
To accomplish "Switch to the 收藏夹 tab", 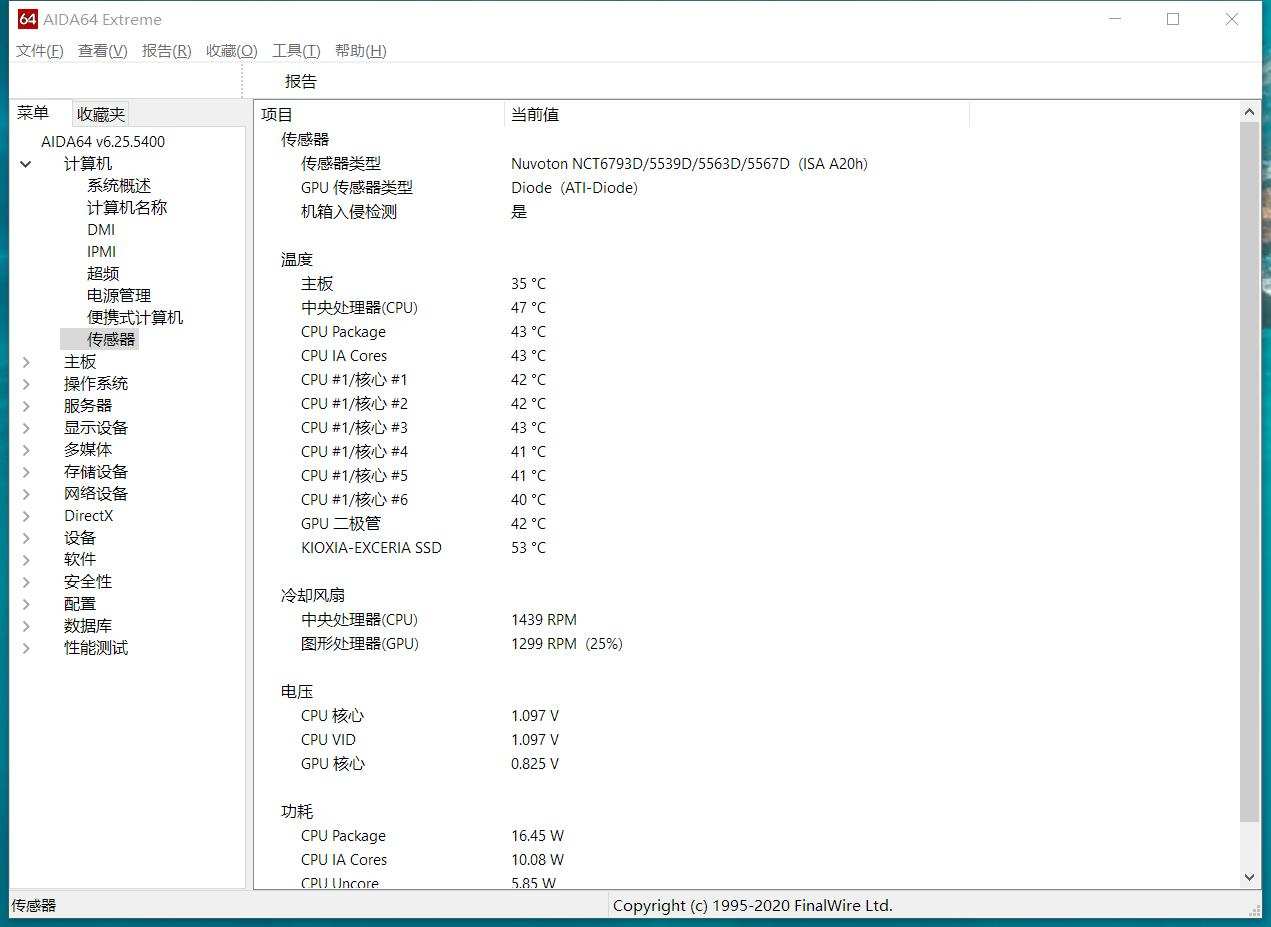I will (x=99, y=113).
